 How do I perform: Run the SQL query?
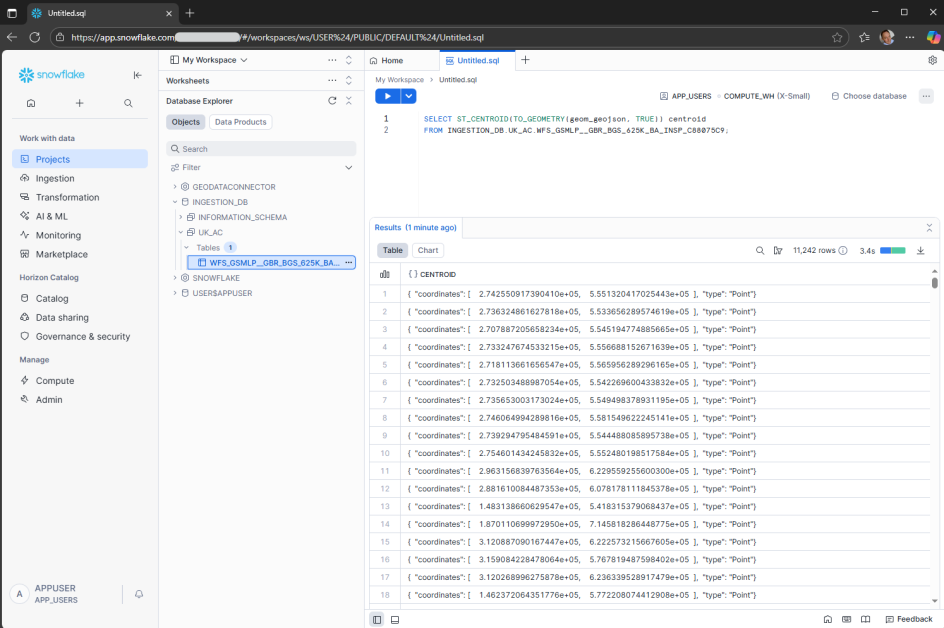tap(388, 96)
